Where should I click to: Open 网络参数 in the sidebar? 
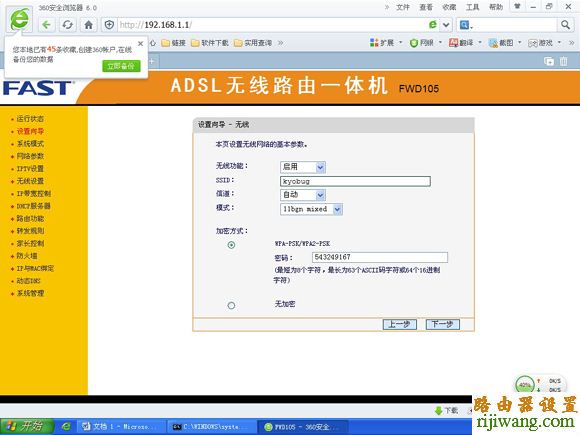point(30,156)
